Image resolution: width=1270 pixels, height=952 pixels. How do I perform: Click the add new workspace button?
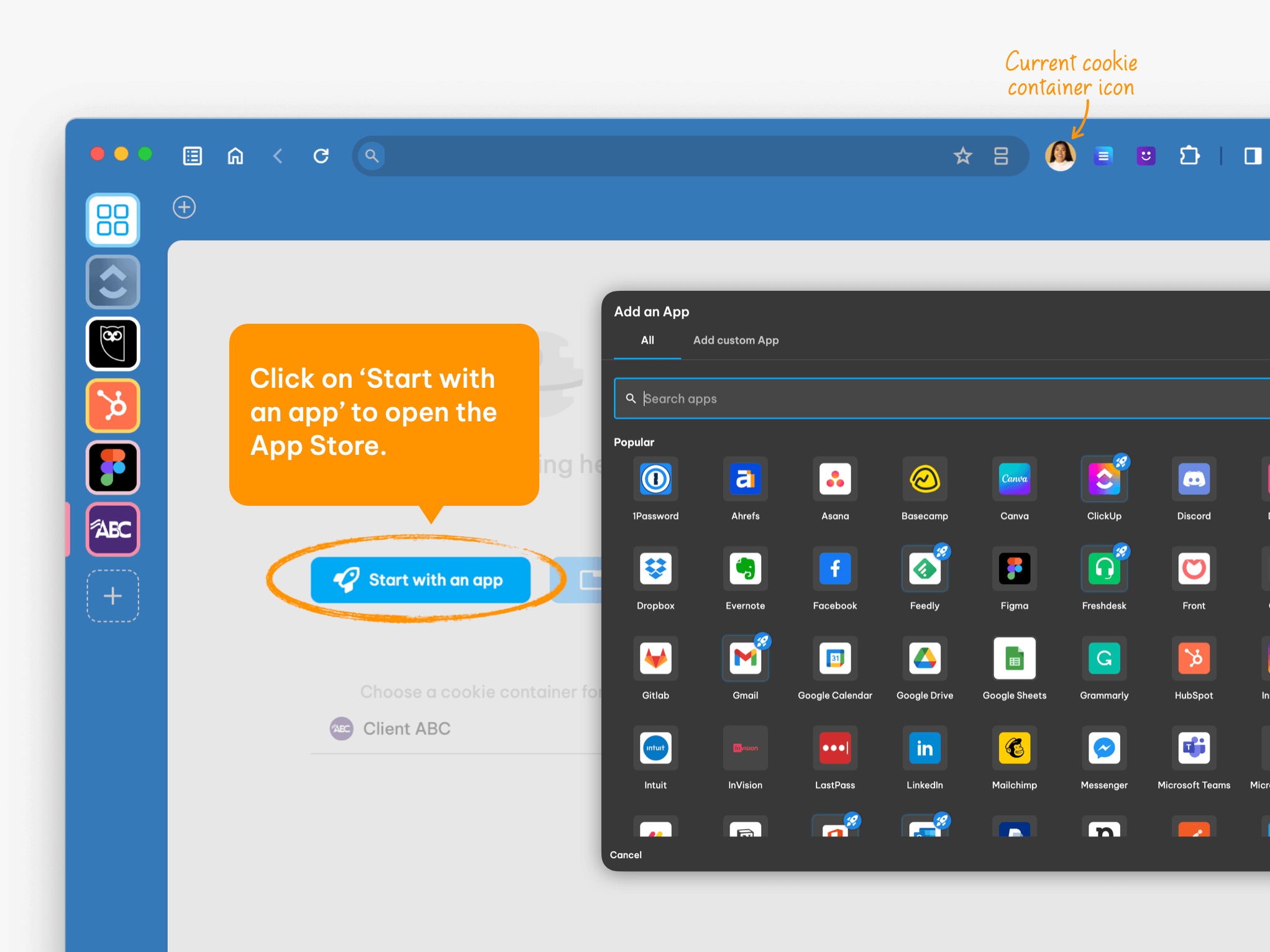(112, 596)
